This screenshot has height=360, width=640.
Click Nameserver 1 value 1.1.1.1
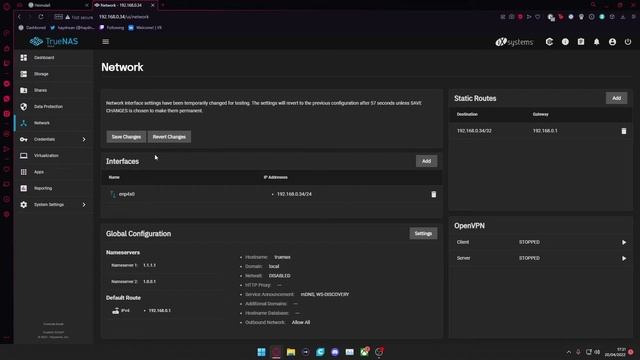tap(149, 265)
